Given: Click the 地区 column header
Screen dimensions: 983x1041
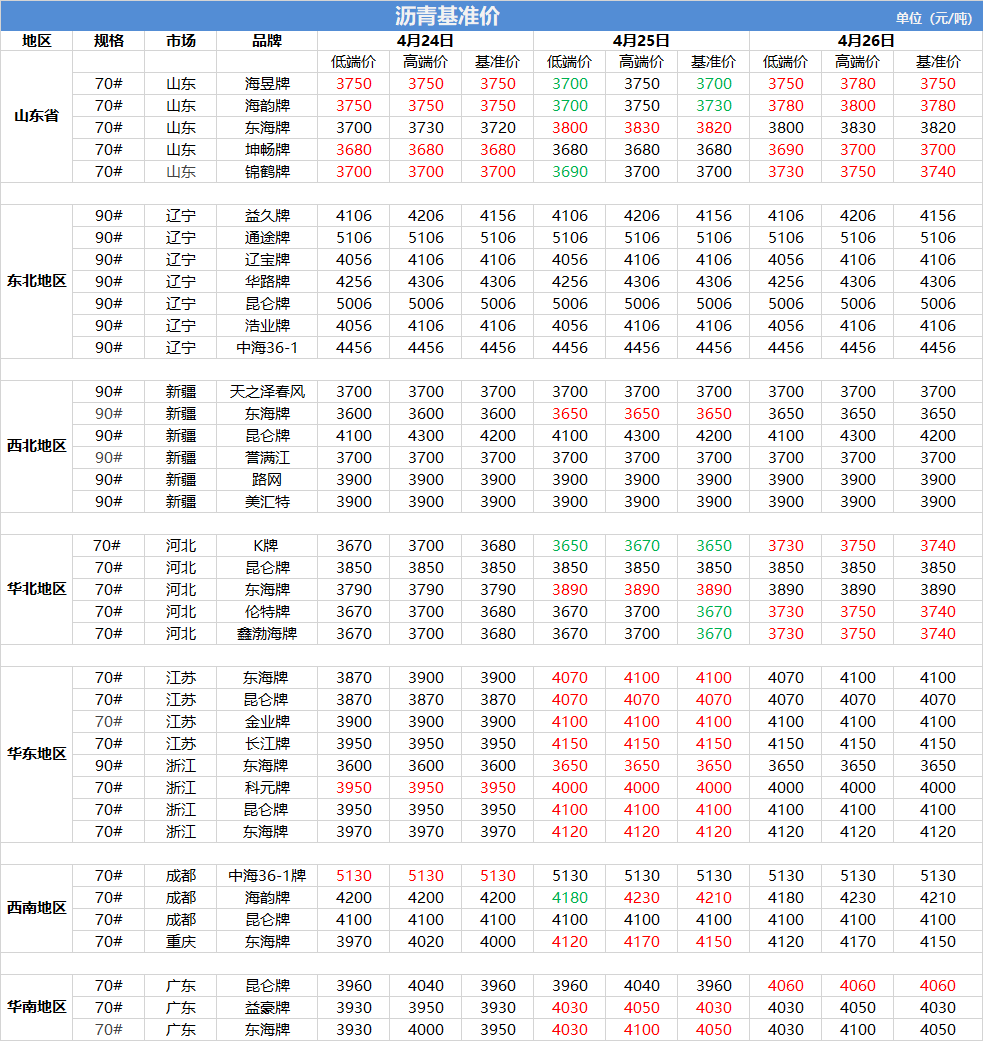Looking at the screenshot, I should click(36, 41).
